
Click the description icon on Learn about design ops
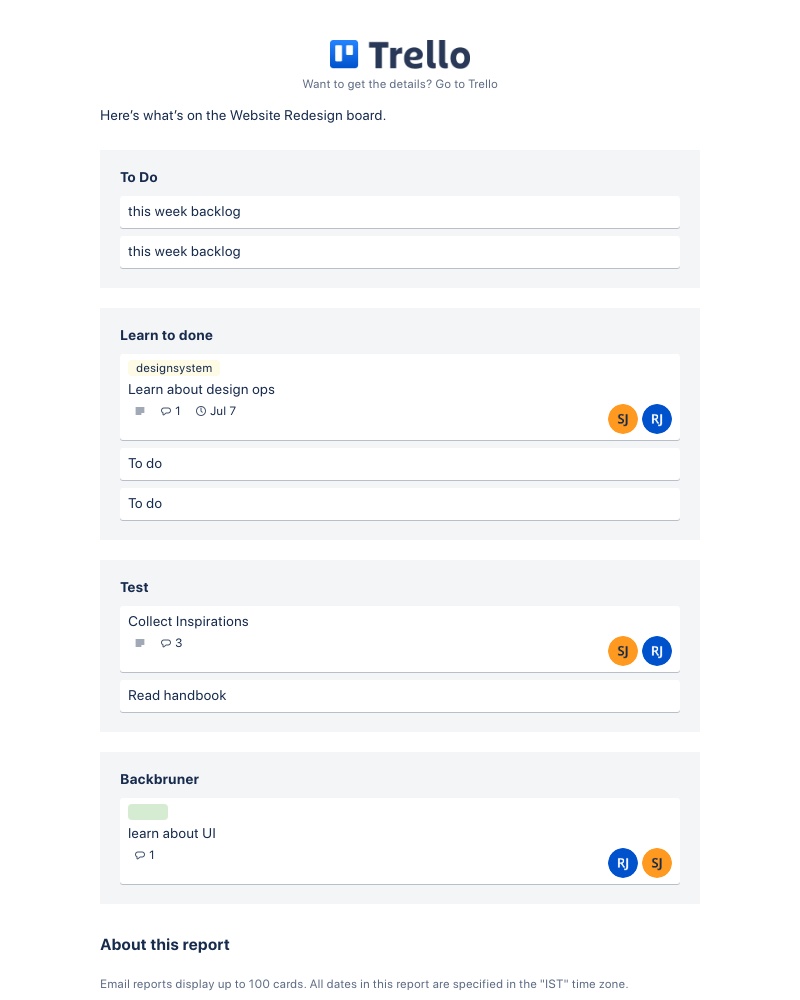[139, 411]
